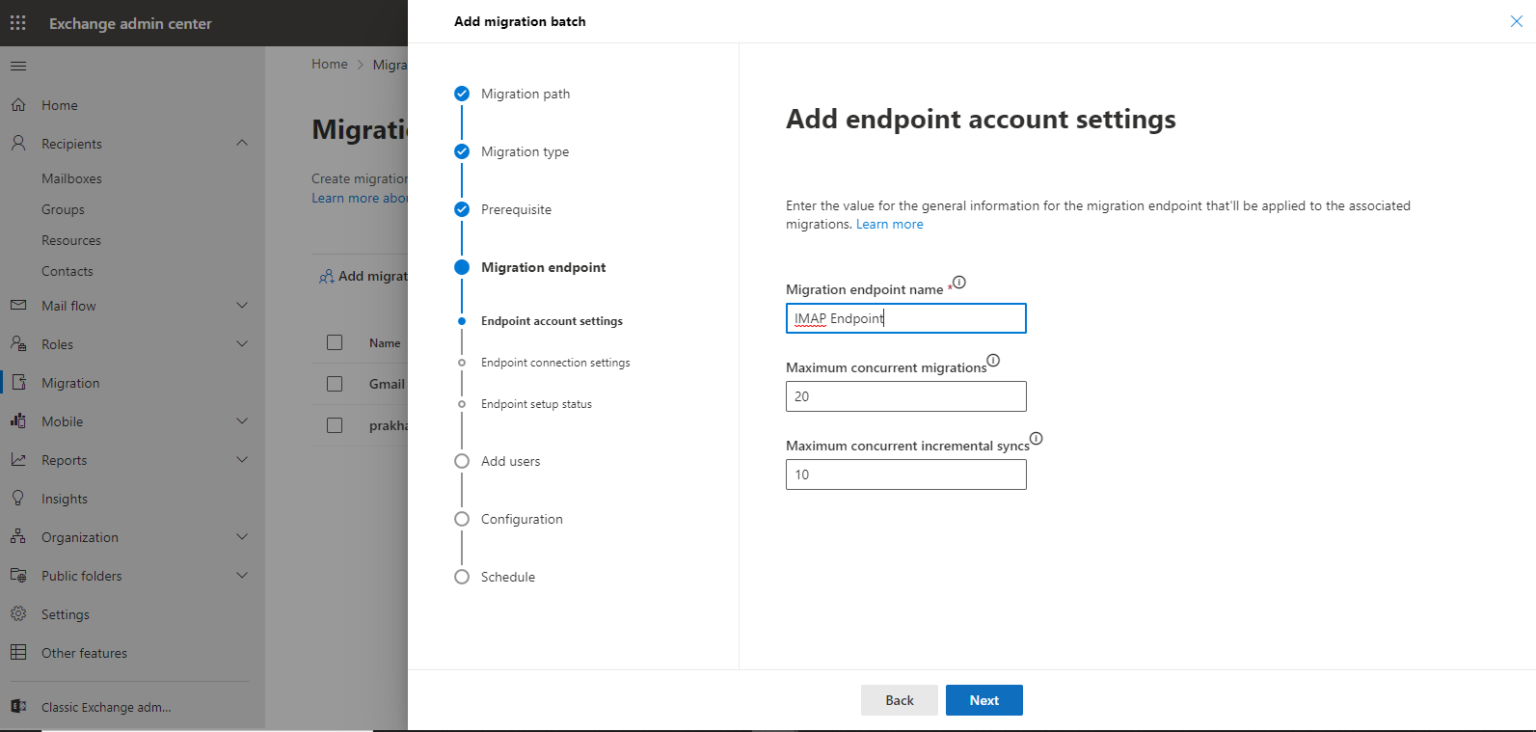This screenshot has width=1536, height=732.
Task: Click inside the Migration endpoint name field
Action: [905, 318]
